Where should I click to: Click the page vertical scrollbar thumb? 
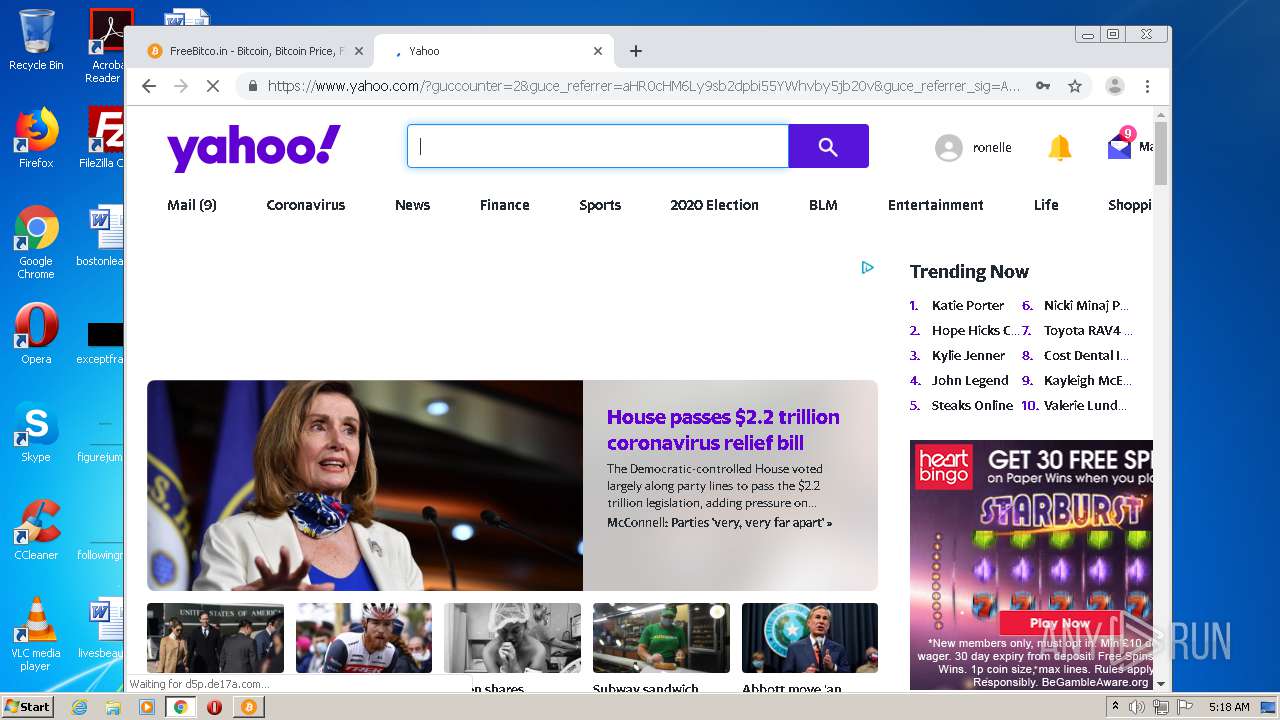coord(1161,153)
